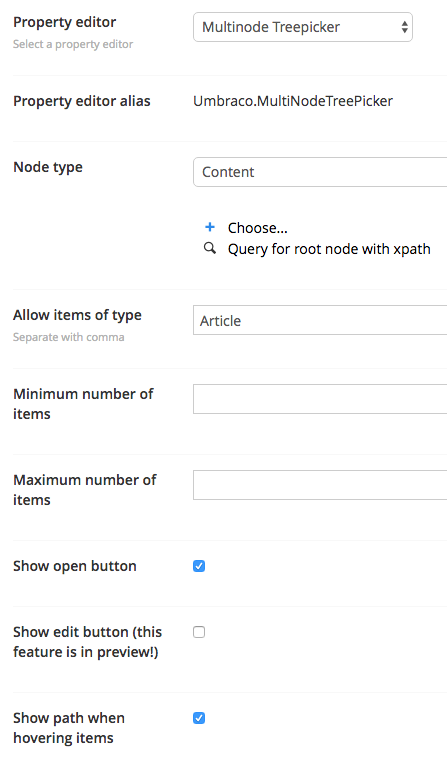The image size is (447, 758).
Task: Click Query for root node with xpath
Action: pos(329,249)
